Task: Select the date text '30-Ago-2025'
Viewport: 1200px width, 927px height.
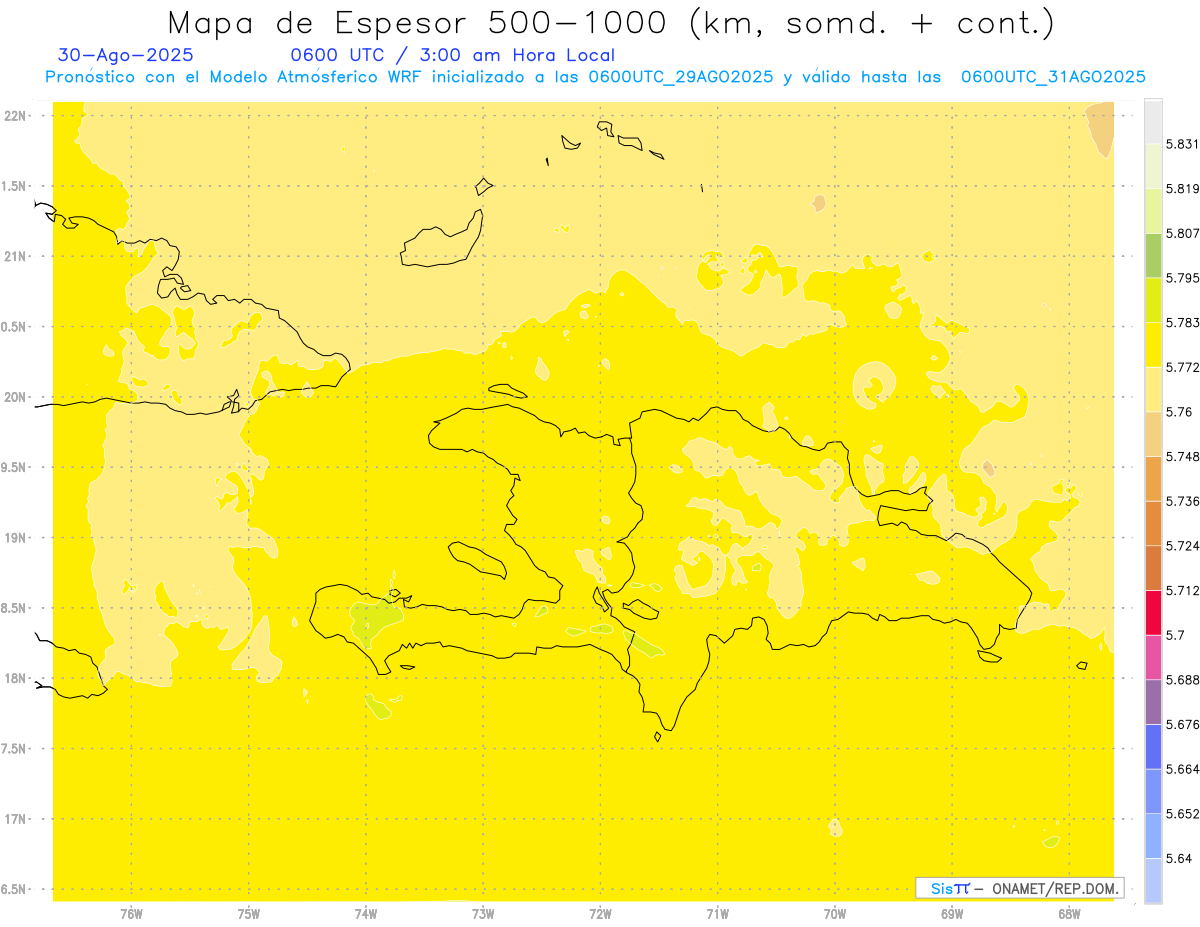Action: [x=126, y=55]
